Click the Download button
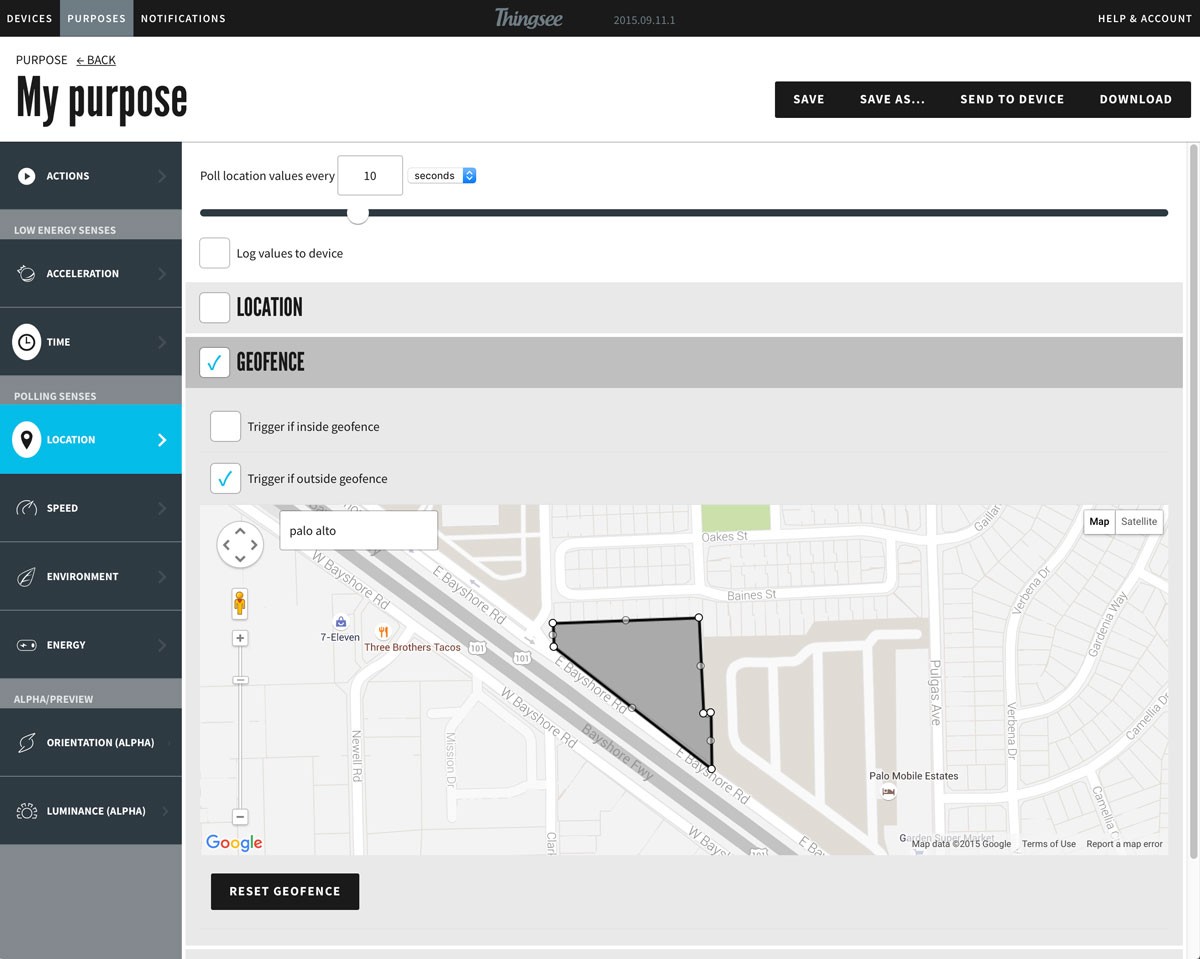 tap(1136, 99)
